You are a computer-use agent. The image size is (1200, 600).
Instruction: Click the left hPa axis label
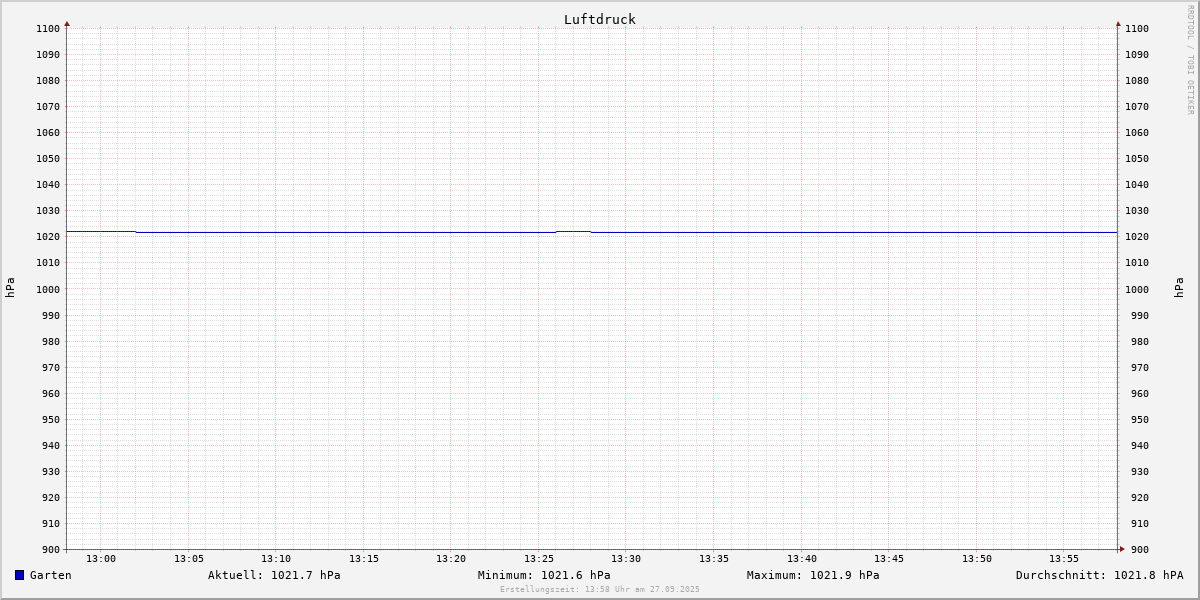[10, 288]
